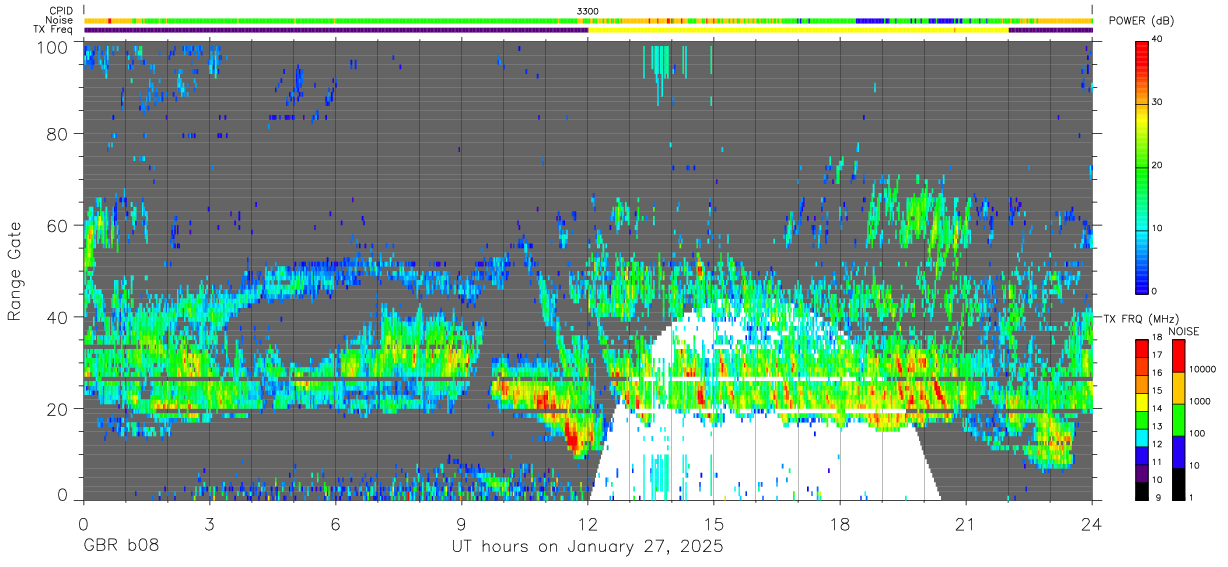1228x567 pixels.
Task: Click the 60 tick on Range Gate axis
Action: (x=57, y=226)
